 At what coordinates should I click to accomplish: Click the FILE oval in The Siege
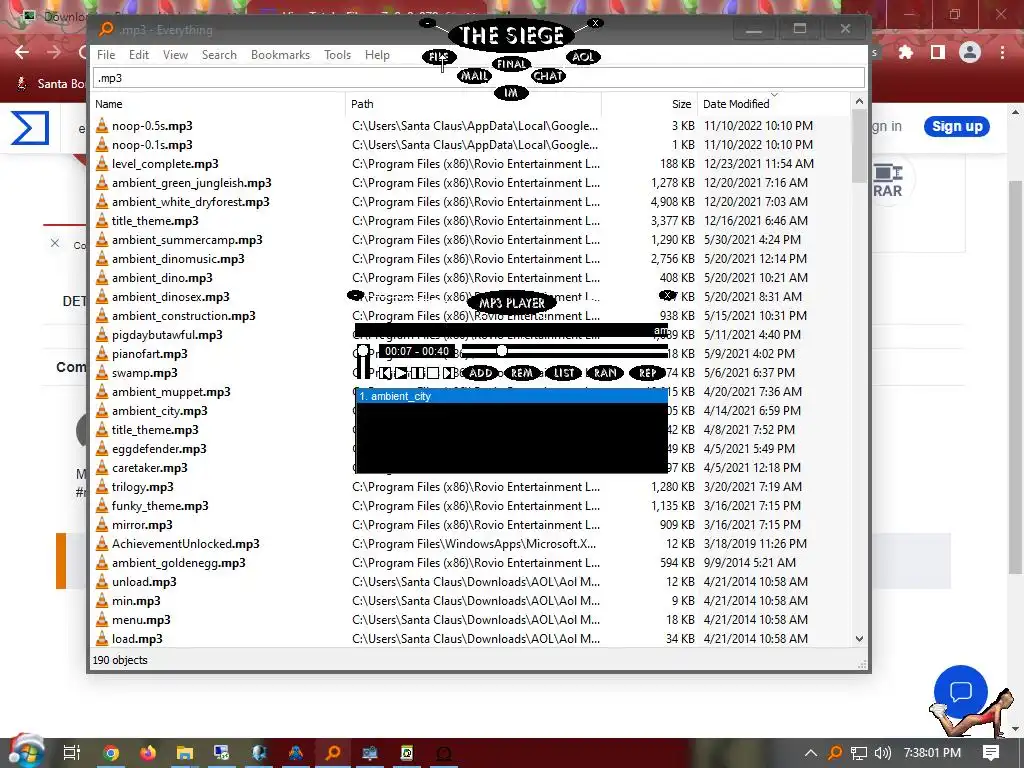[x=438, y=57]
